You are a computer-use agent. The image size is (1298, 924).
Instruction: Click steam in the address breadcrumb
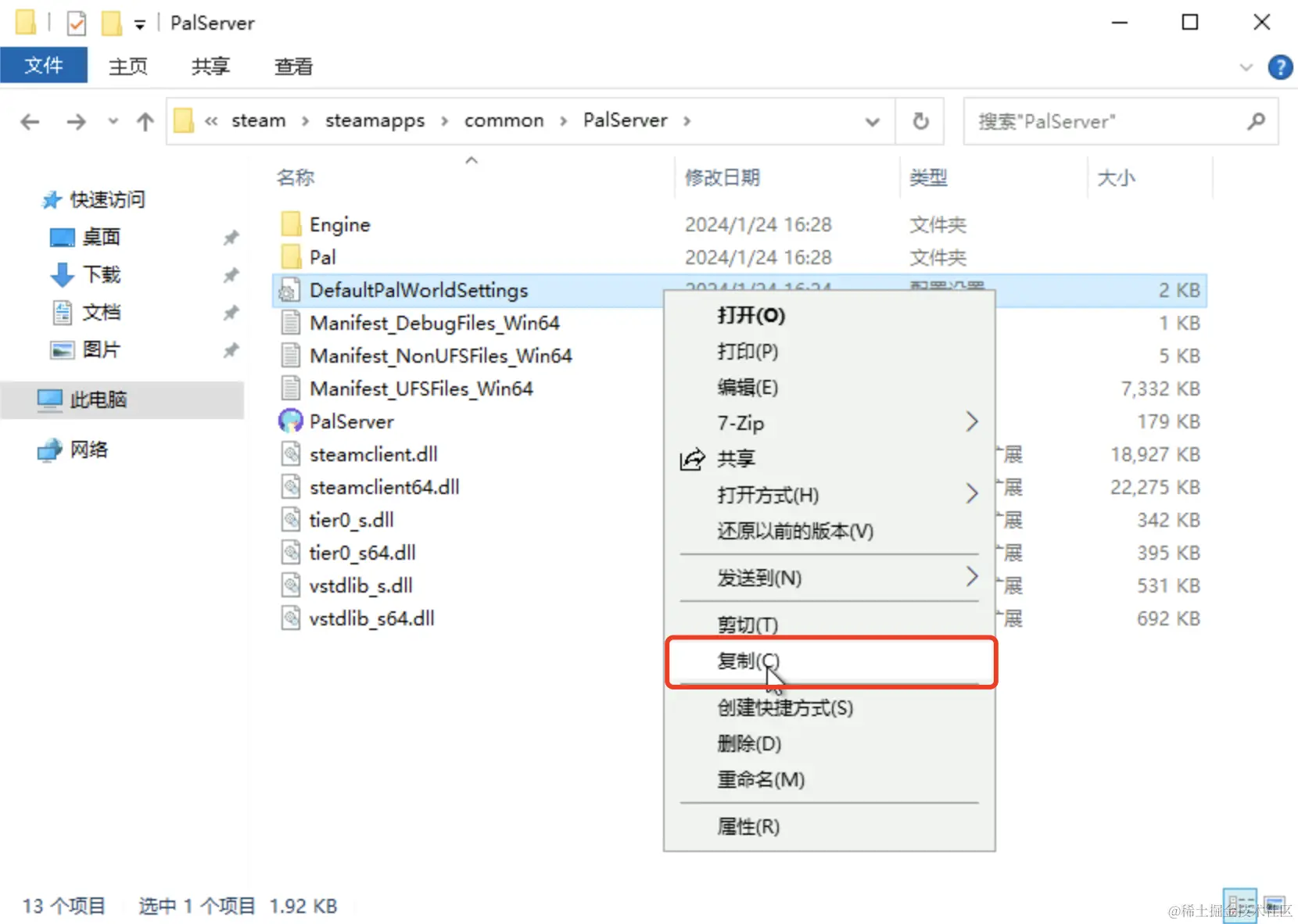pos(258,120)
